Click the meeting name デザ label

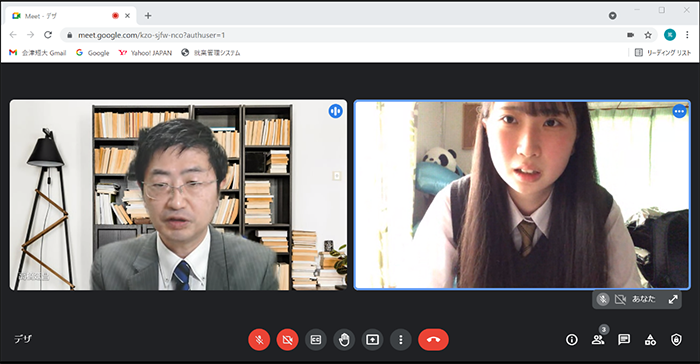[23, 339]
